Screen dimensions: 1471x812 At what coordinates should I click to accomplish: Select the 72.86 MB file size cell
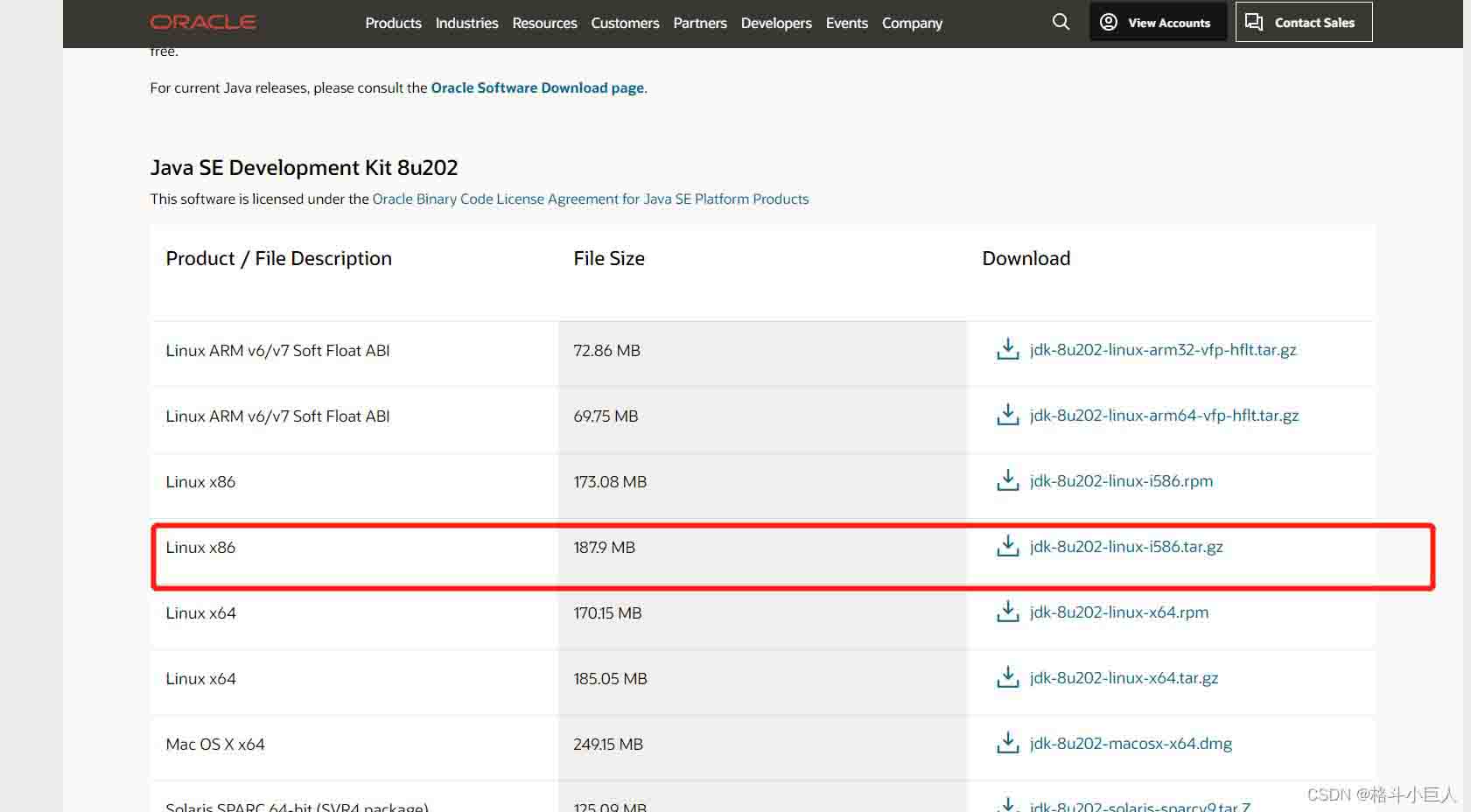(x=763, y=353)
